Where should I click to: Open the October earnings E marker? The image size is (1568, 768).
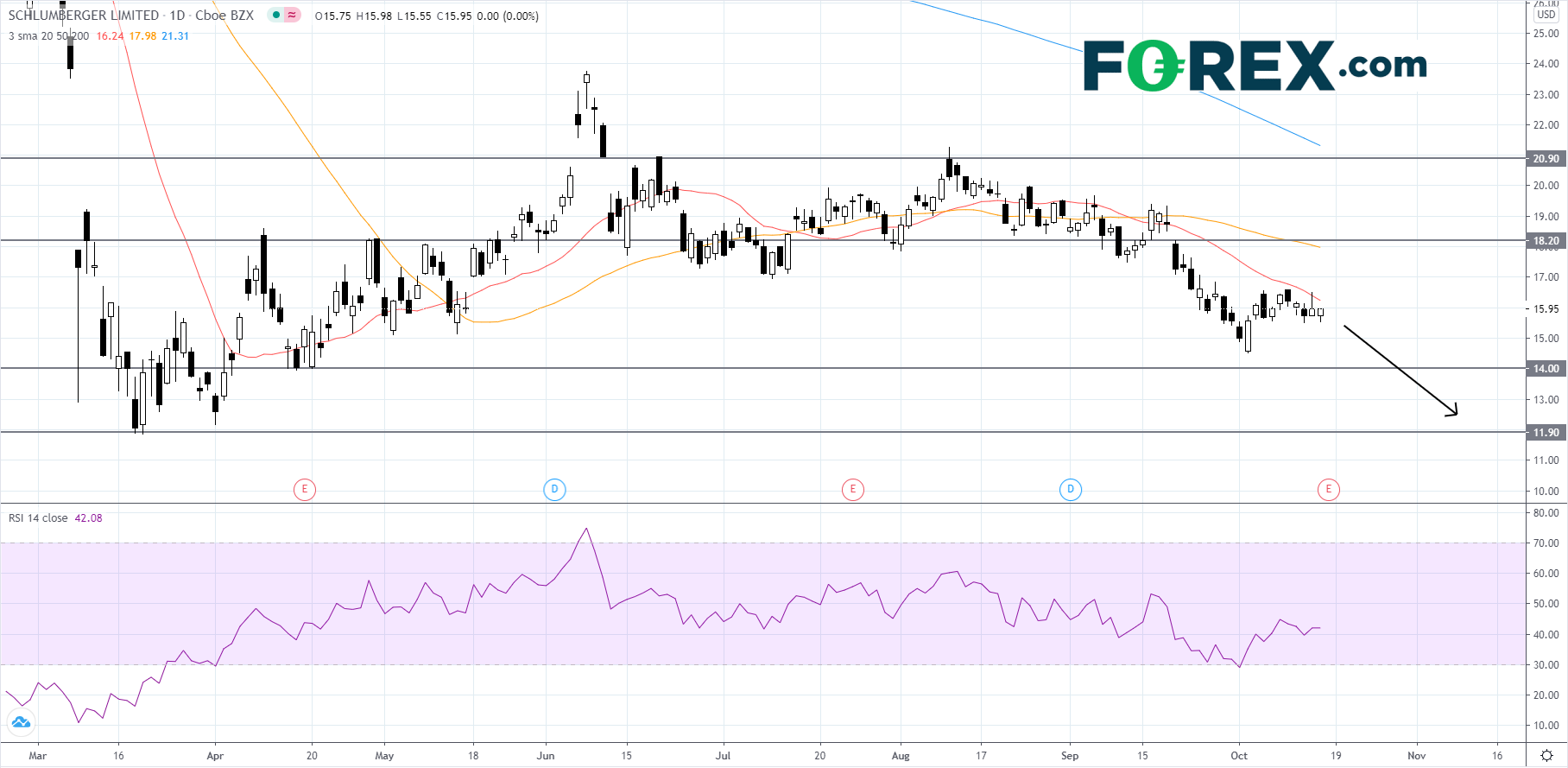1329,490
